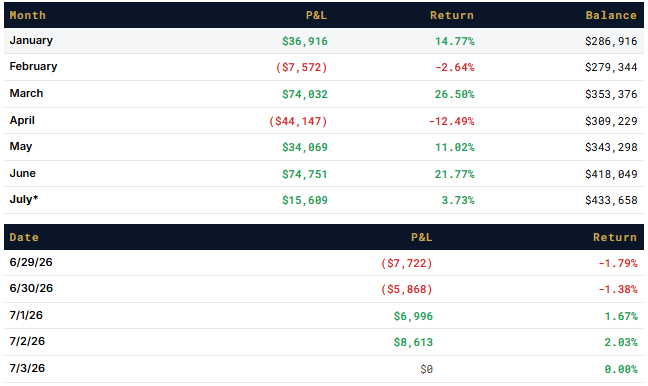Screen dimensions: 648x386
Task: Click 7/2/26 return of 2.03%
Action: [621, 342]
